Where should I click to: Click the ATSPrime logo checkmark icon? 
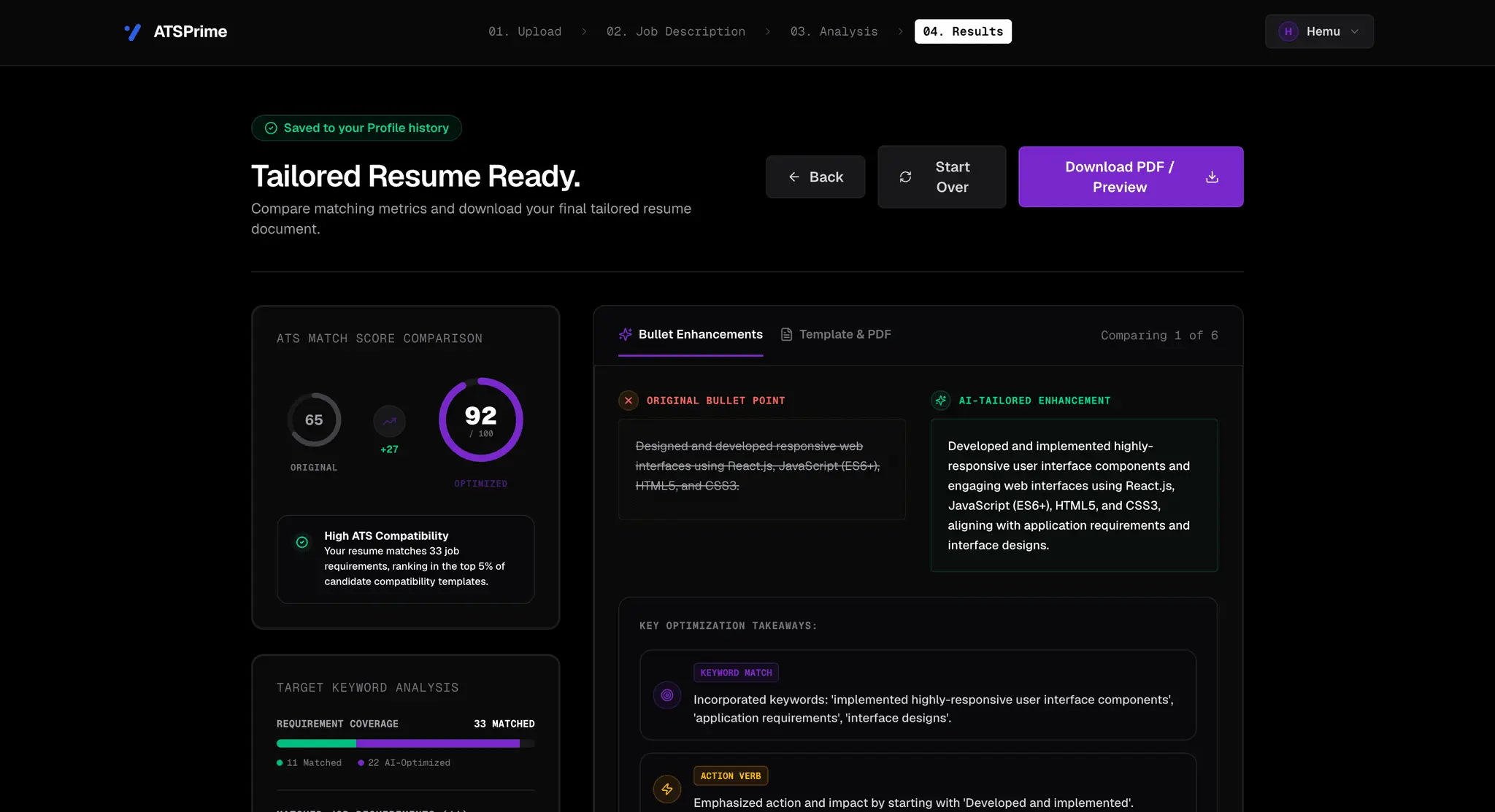[x=133, y=32]
